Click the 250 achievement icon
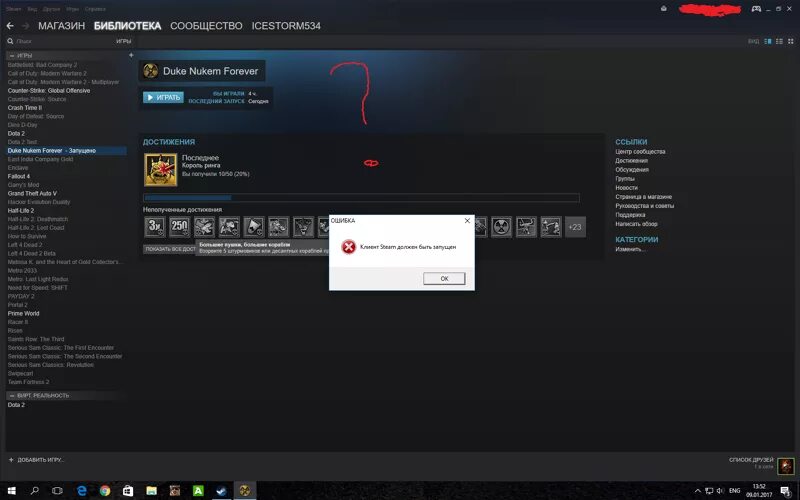 pyautogui.click(x=180, y=227)
